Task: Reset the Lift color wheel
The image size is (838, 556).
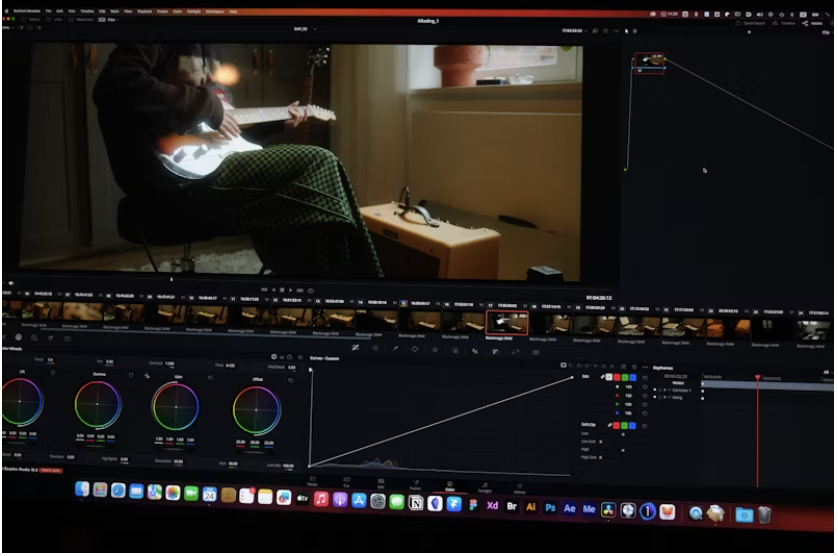Action: [x=52, y=373]
